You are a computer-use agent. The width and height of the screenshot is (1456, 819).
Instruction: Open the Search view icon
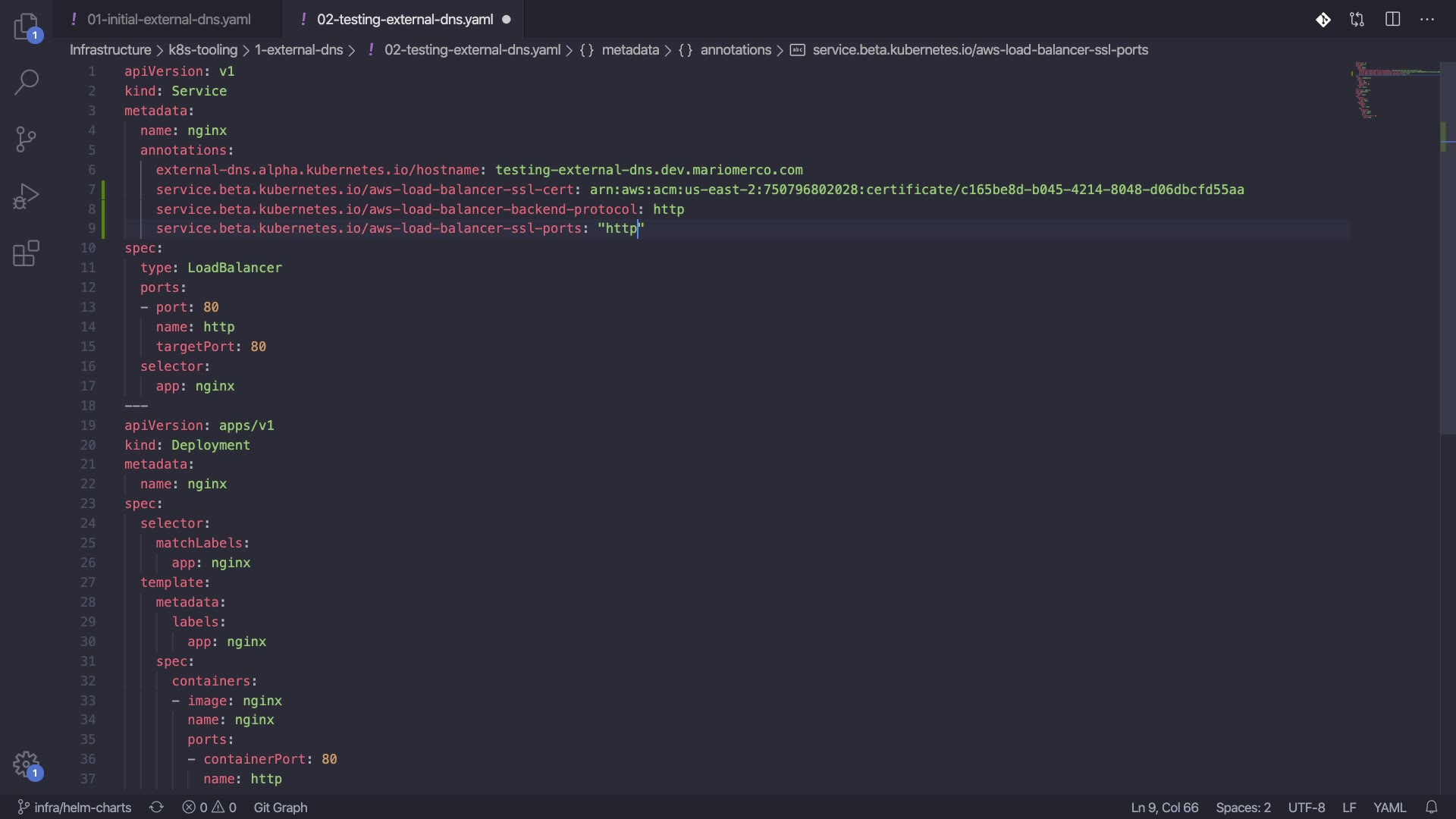(x=27, y=82)
